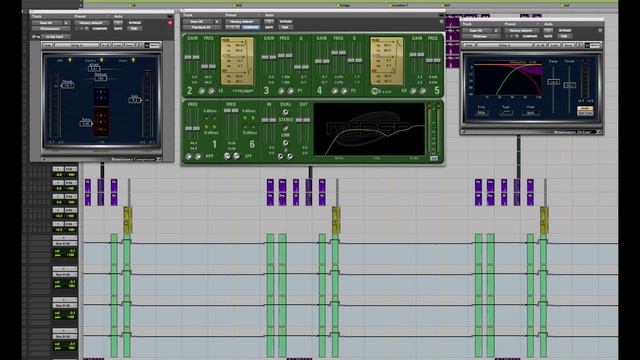The height and width of the screenshot is (360, 640).
Task: Click highlighted Compare button in FilterBank header
Action: (x=251, y=27)
